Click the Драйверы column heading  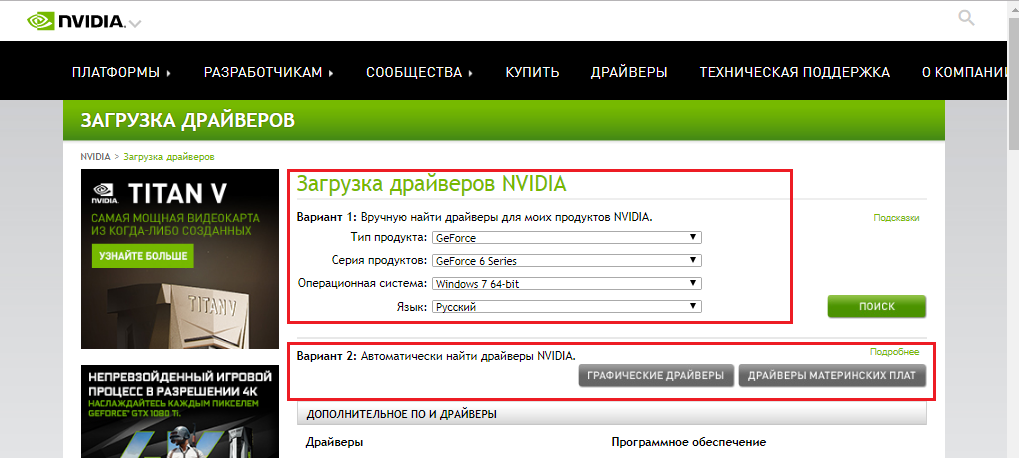pyautogui.click(x=334, y=442)
